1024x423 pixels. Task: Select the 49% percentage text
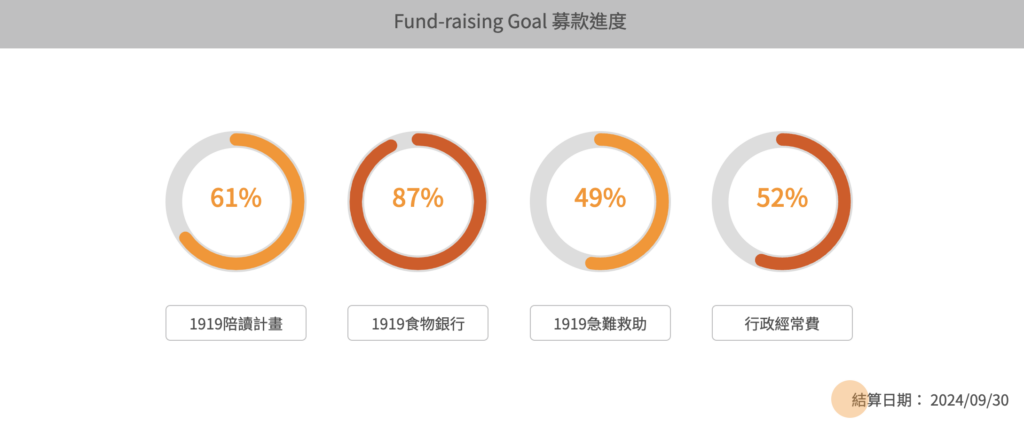pos(600,198)
